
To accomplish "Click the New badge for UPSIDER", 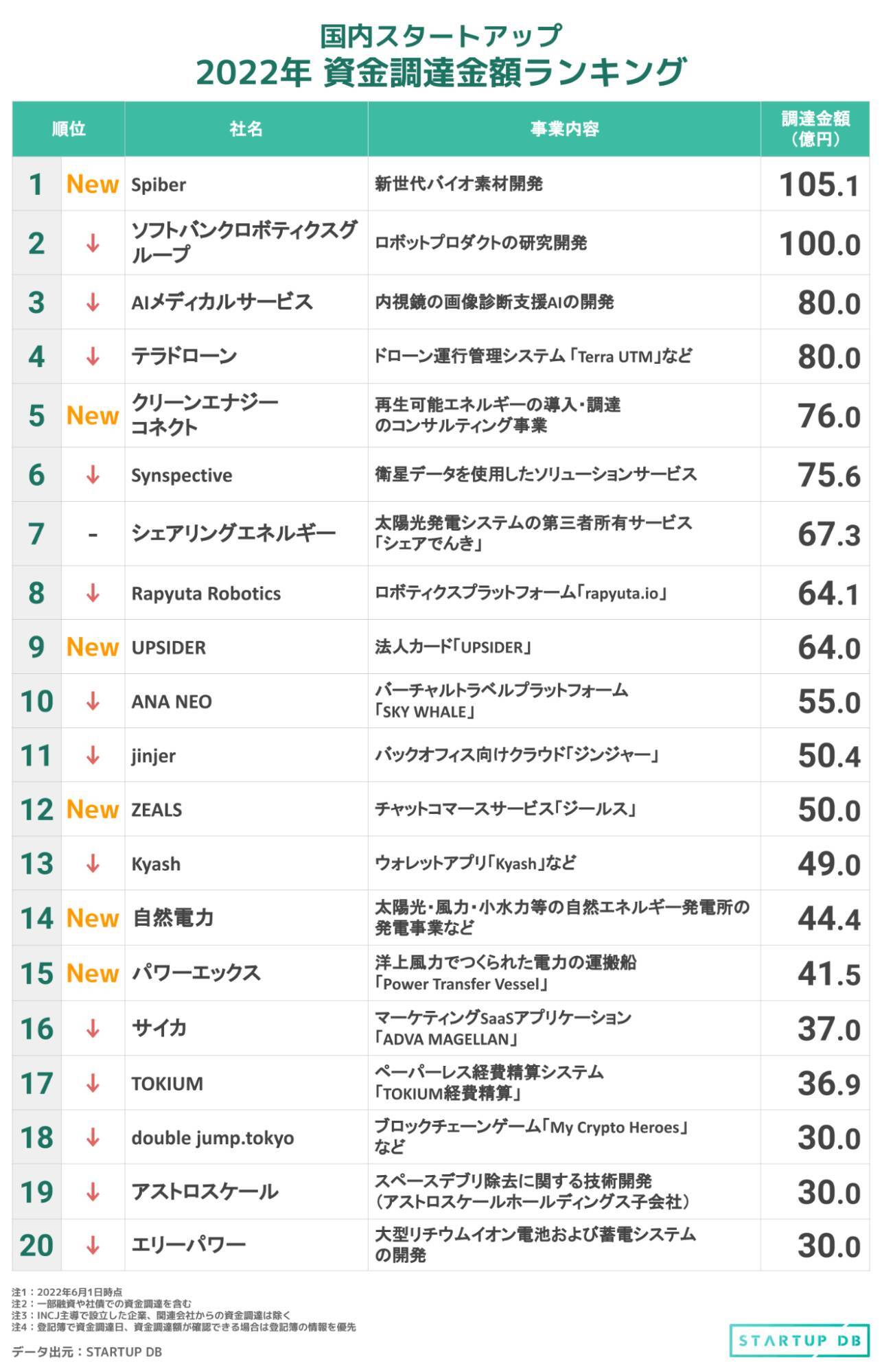I will 93,647.
